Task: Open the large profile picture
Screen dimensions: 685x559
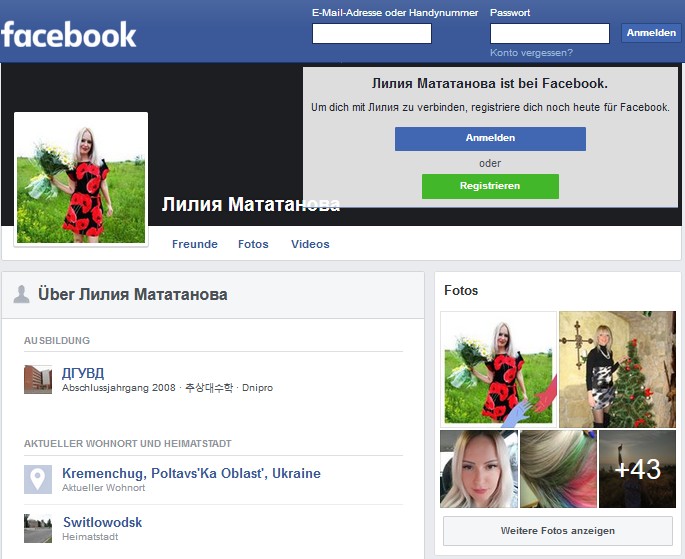Action: pyautogui.click(x=81, y=179)
